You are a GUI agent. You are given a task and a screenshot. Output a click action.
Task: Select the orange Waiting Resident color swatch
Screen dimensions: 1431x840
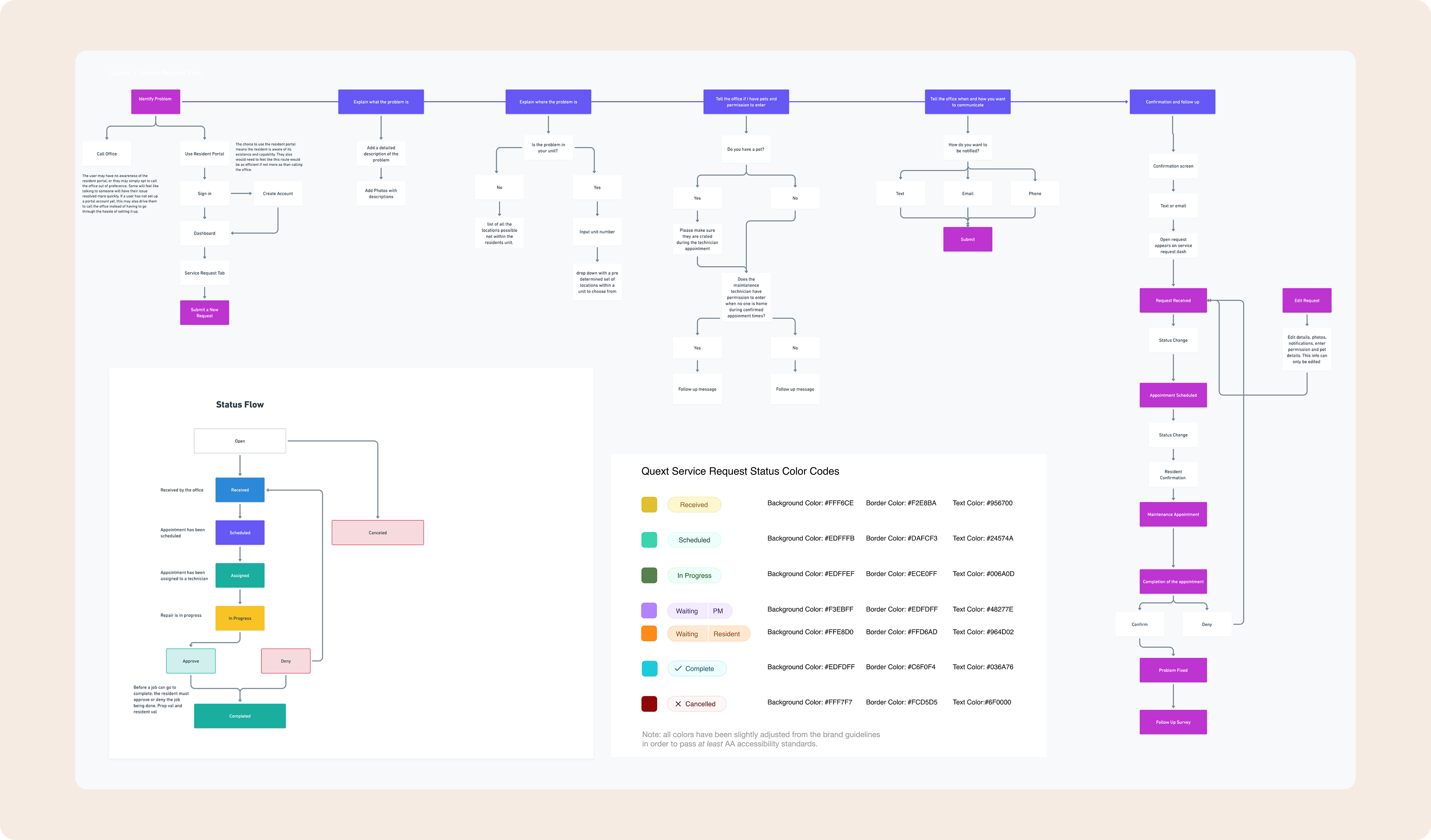[649, 633]
